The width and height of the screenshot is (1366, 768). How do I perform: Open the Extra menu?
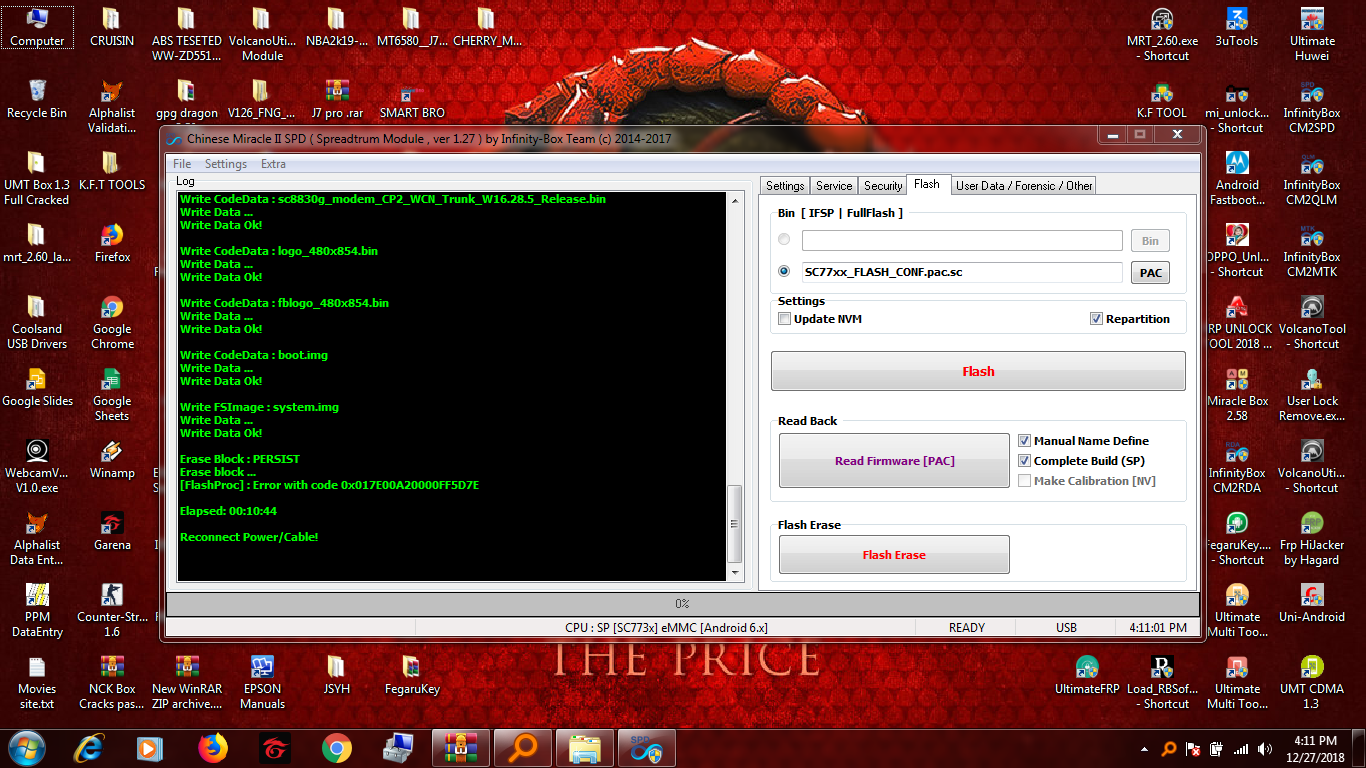273,164
